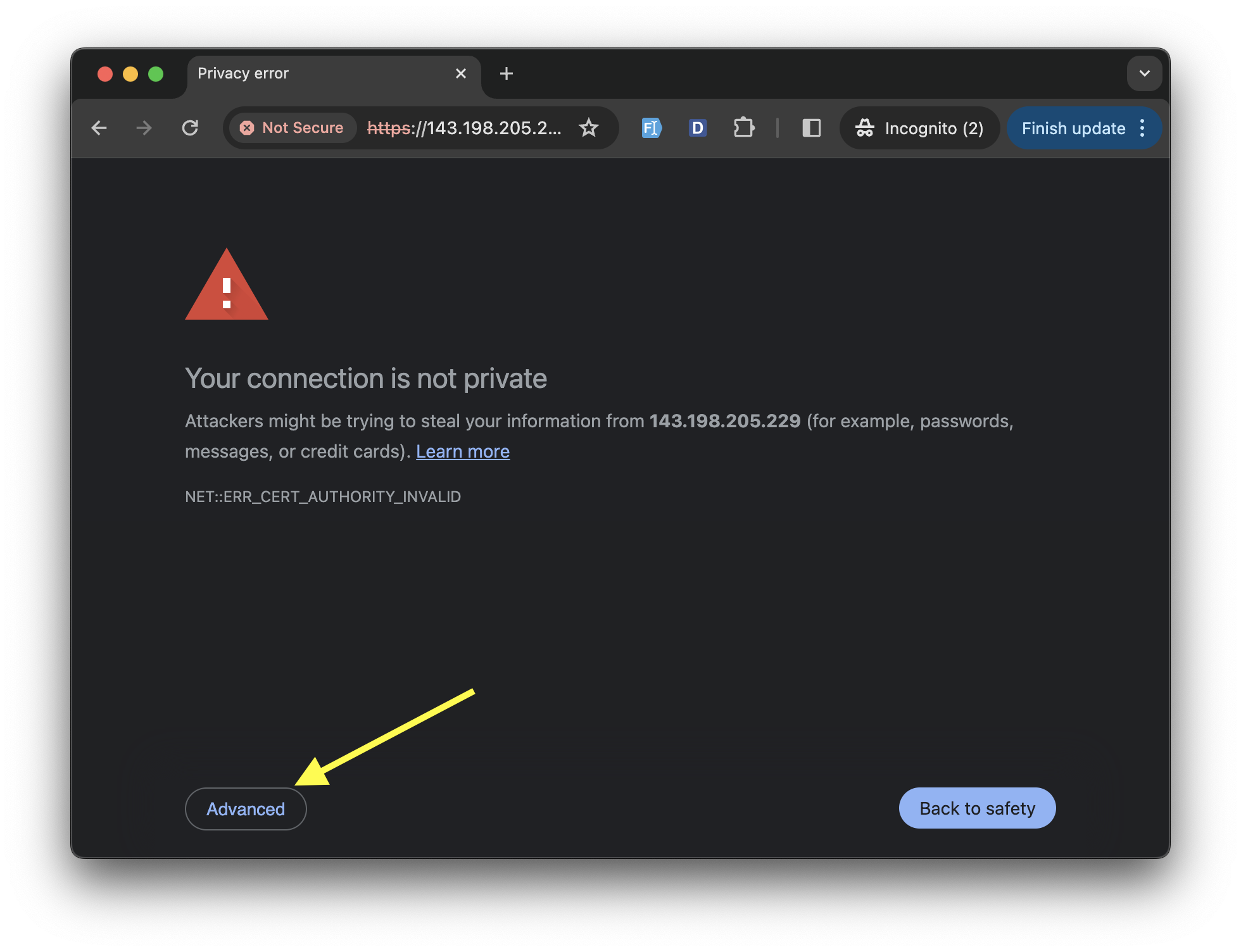The width and height of the screenshot is (1241, 952).
Task: Open the Learn more link
Action: pyautogui.click(x=463, y=451)
